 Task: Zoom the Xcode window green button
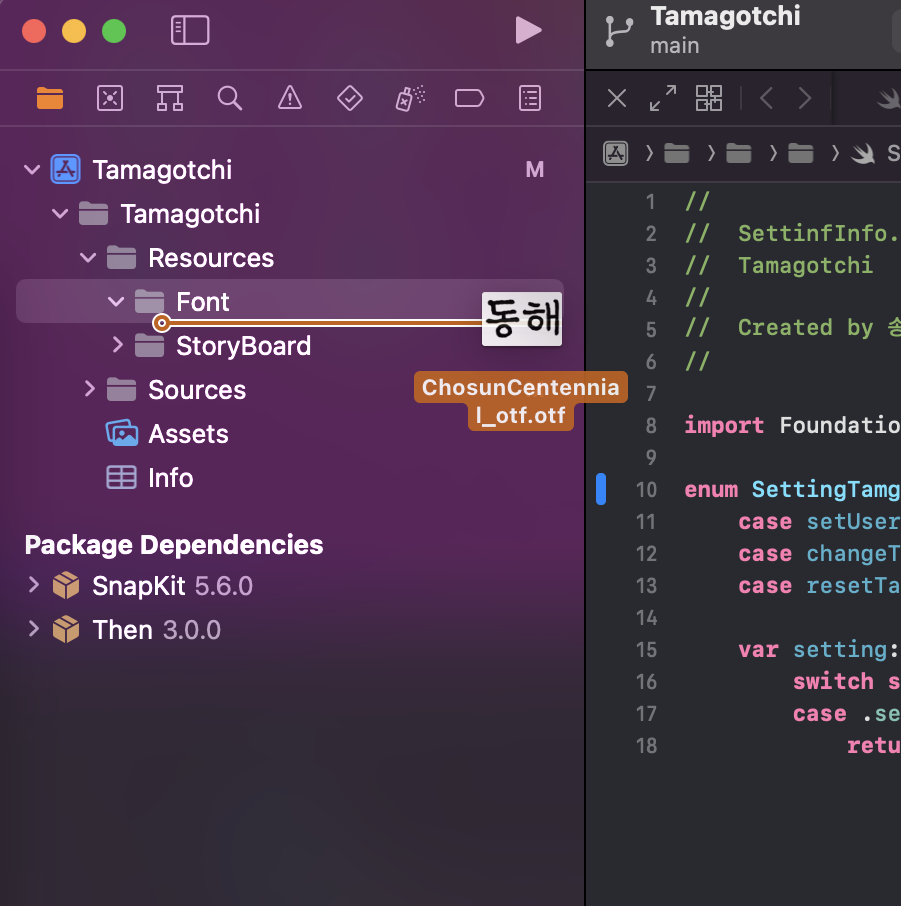tap(114, 31)
